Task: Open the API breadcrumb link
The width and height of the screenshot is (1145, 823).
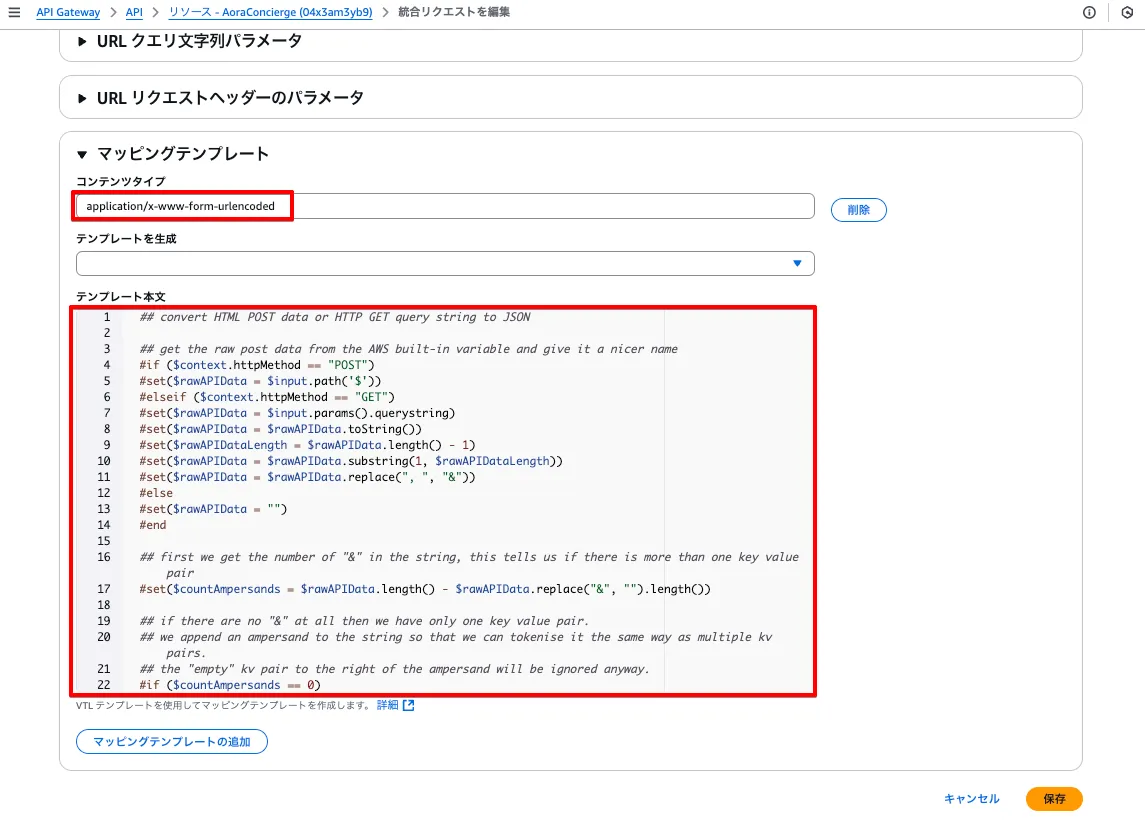Action: (134, 12)
